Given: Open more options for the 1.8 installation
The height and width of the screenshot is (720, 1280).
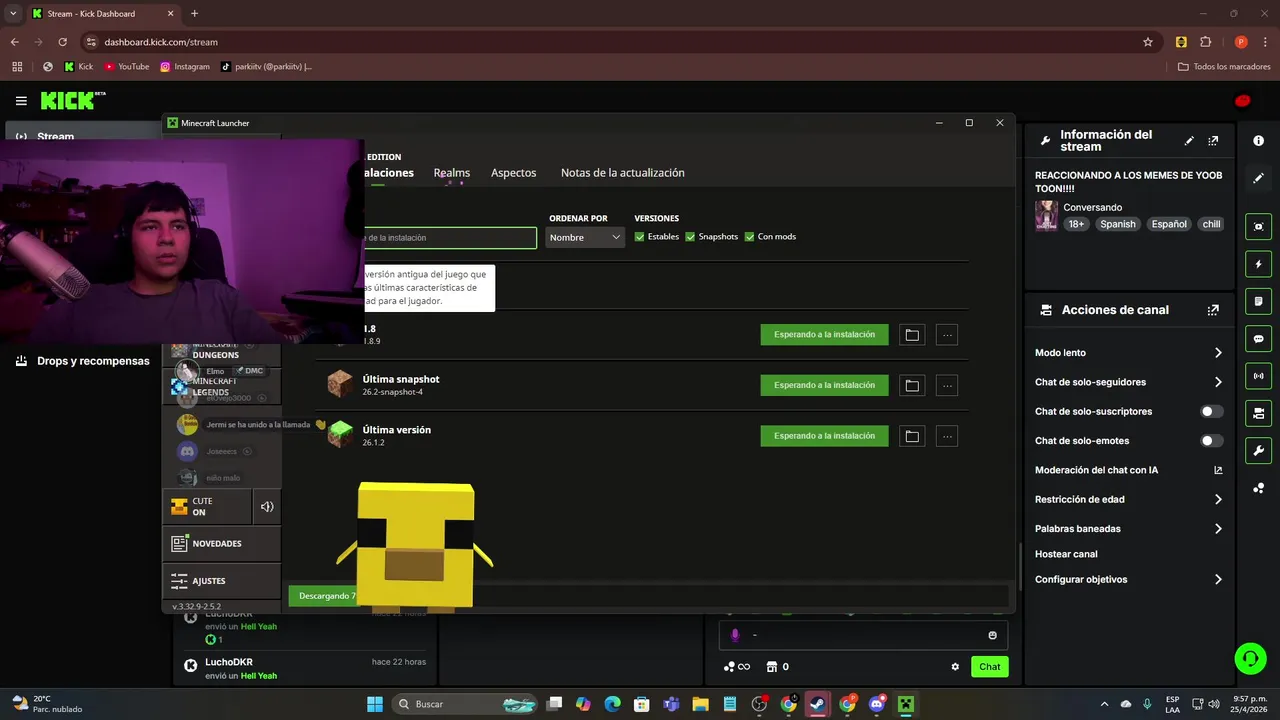Looking at the screenshot, I should click(x=947, y=335).
